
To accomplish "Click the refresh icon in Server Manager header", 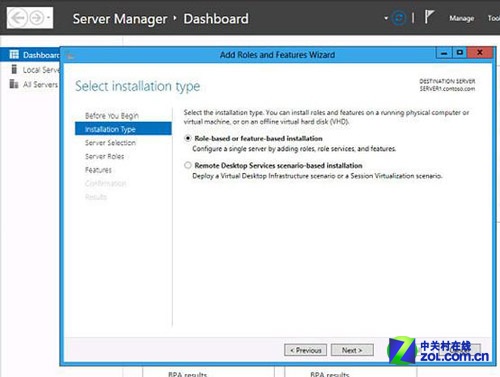I will tap(399, 18).
